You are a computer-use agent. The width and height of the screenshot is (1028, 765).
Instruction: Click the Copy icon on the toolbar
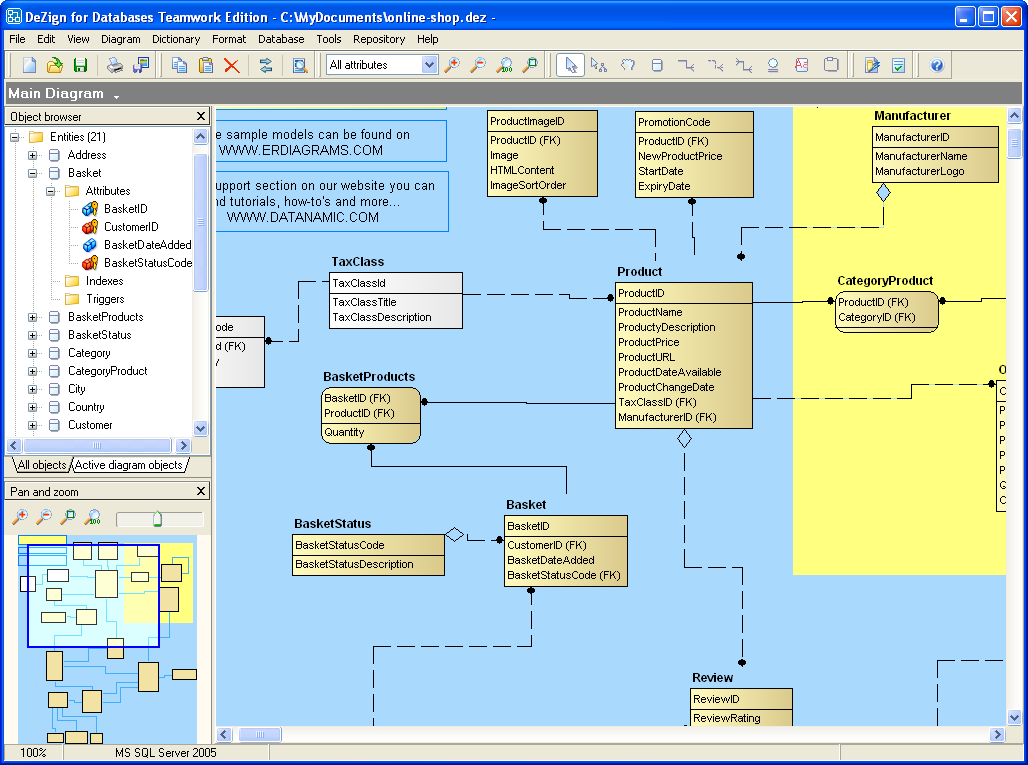tap(180, 65)
